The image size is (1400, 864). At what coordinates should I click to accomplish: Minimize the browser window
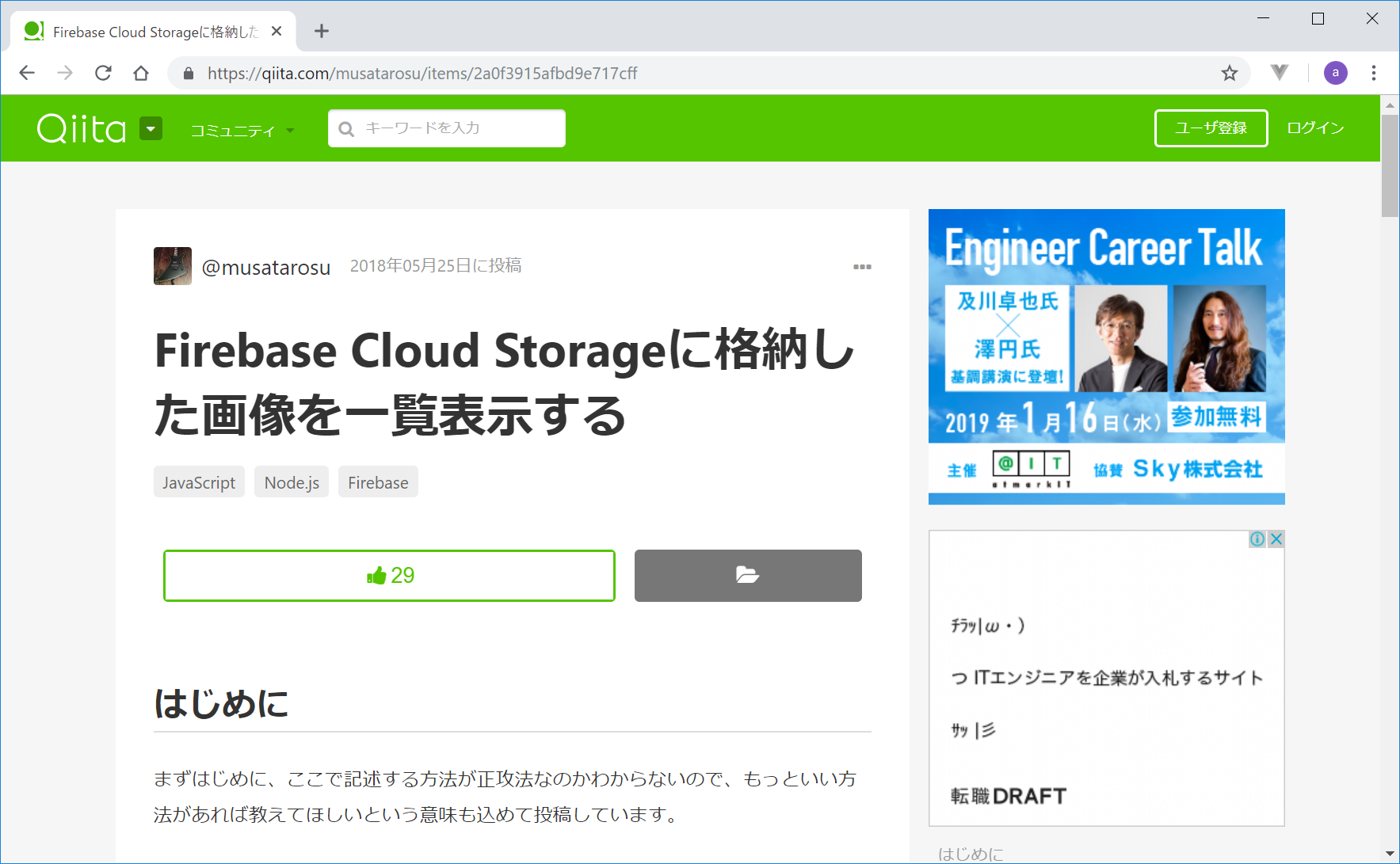tap(1264, 18)
